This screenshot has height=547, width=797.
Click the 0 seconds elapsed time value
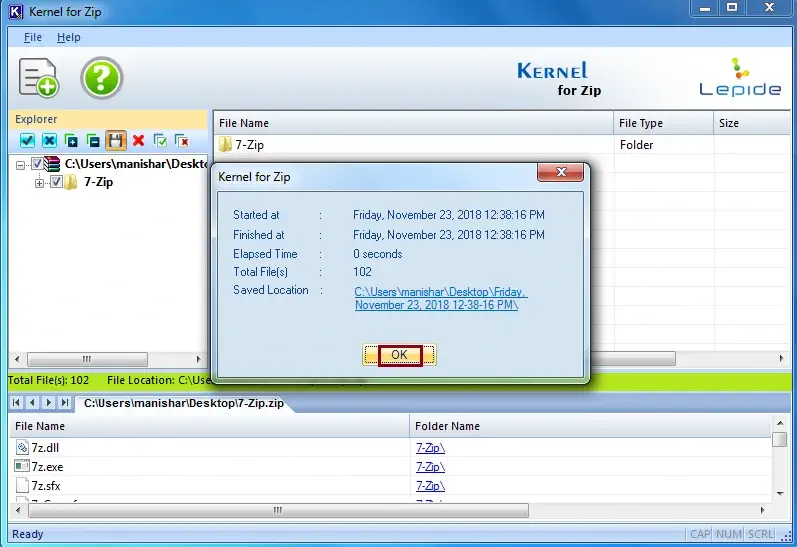(x=378, y=254)
